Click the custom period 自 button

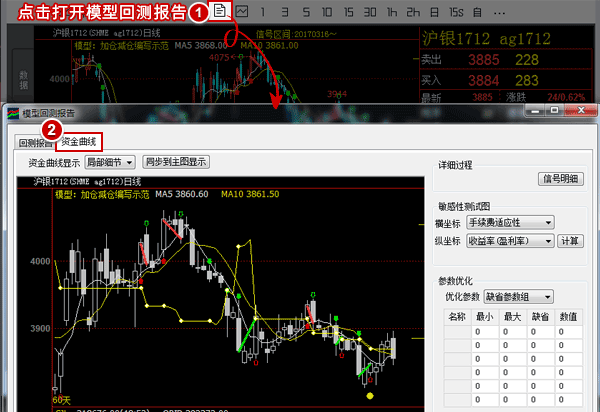(x=477, y=12)
